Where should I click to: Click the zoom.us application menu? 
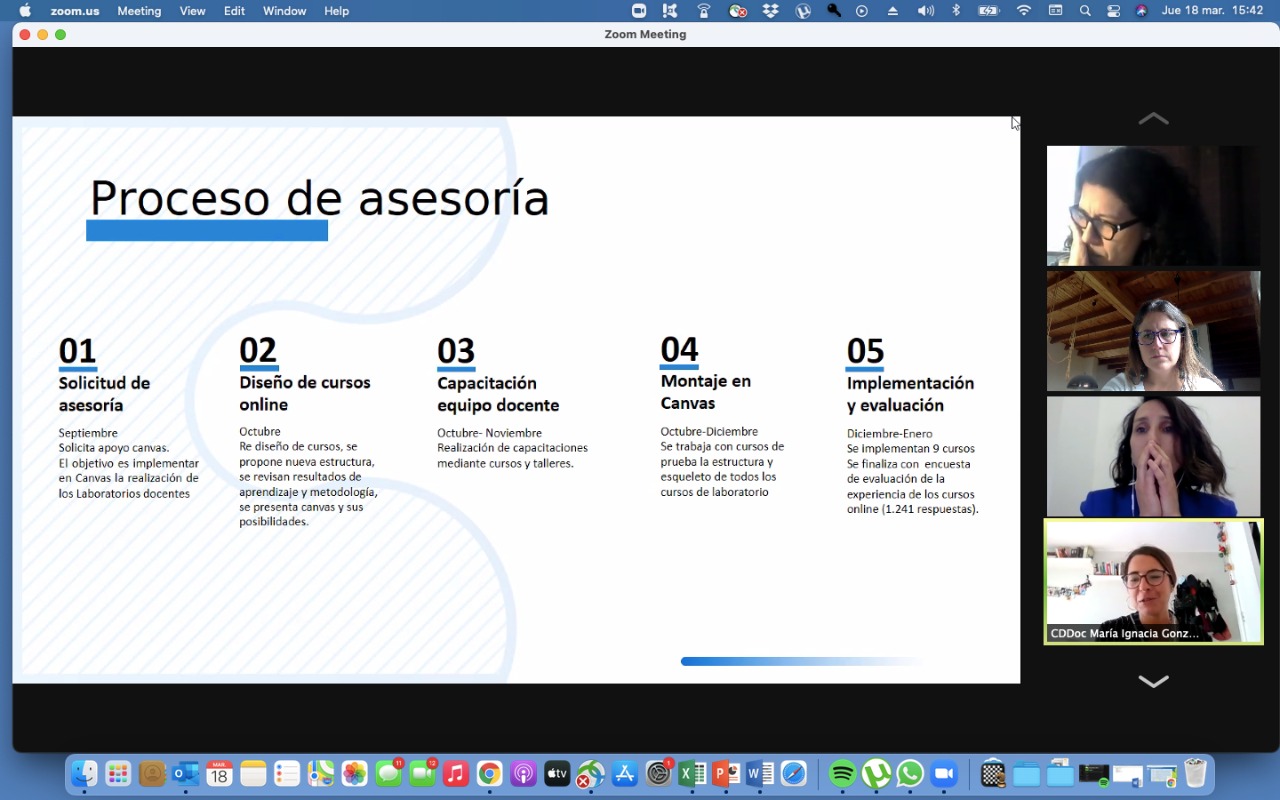point(74,11)
